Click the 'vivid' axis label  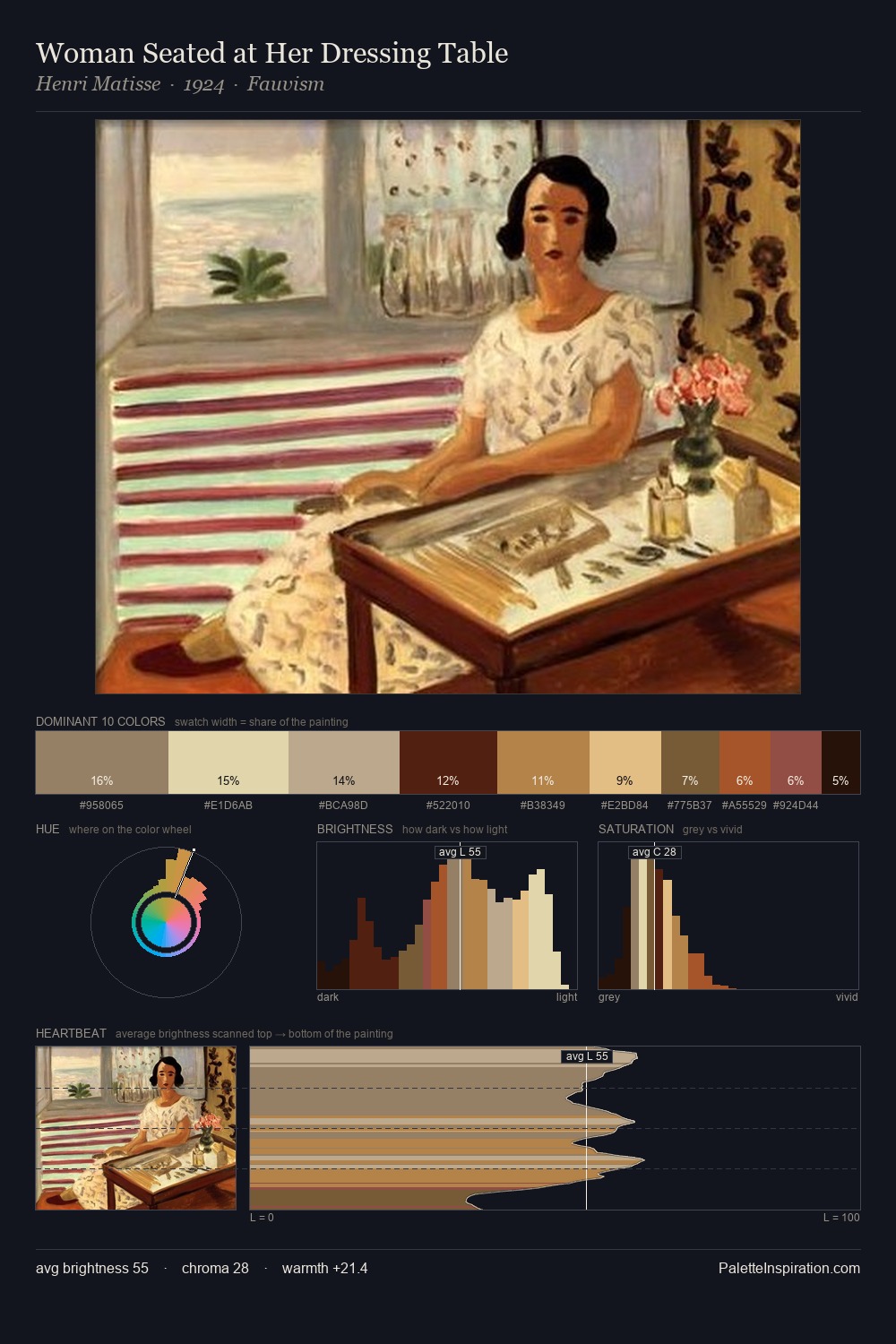pyautogui.click(x=847, y=996)
